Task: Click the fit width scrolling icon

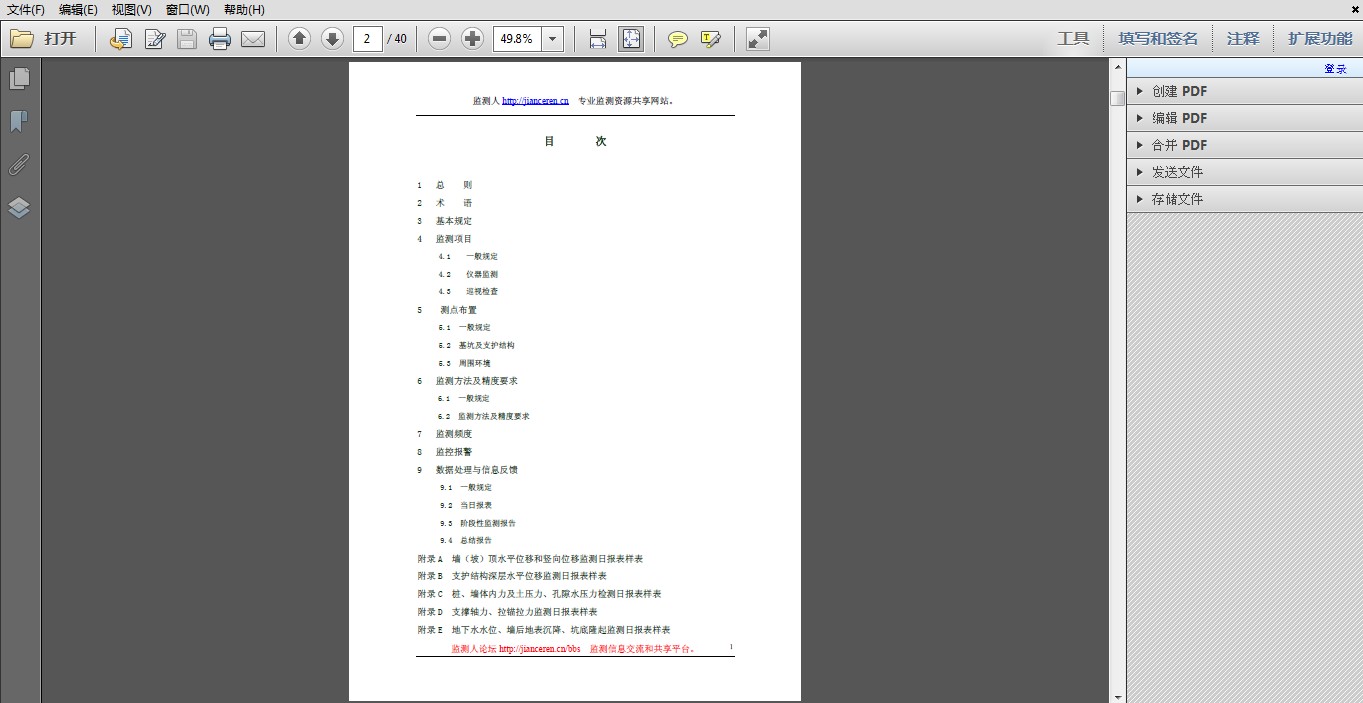Action: pos(598,39)
